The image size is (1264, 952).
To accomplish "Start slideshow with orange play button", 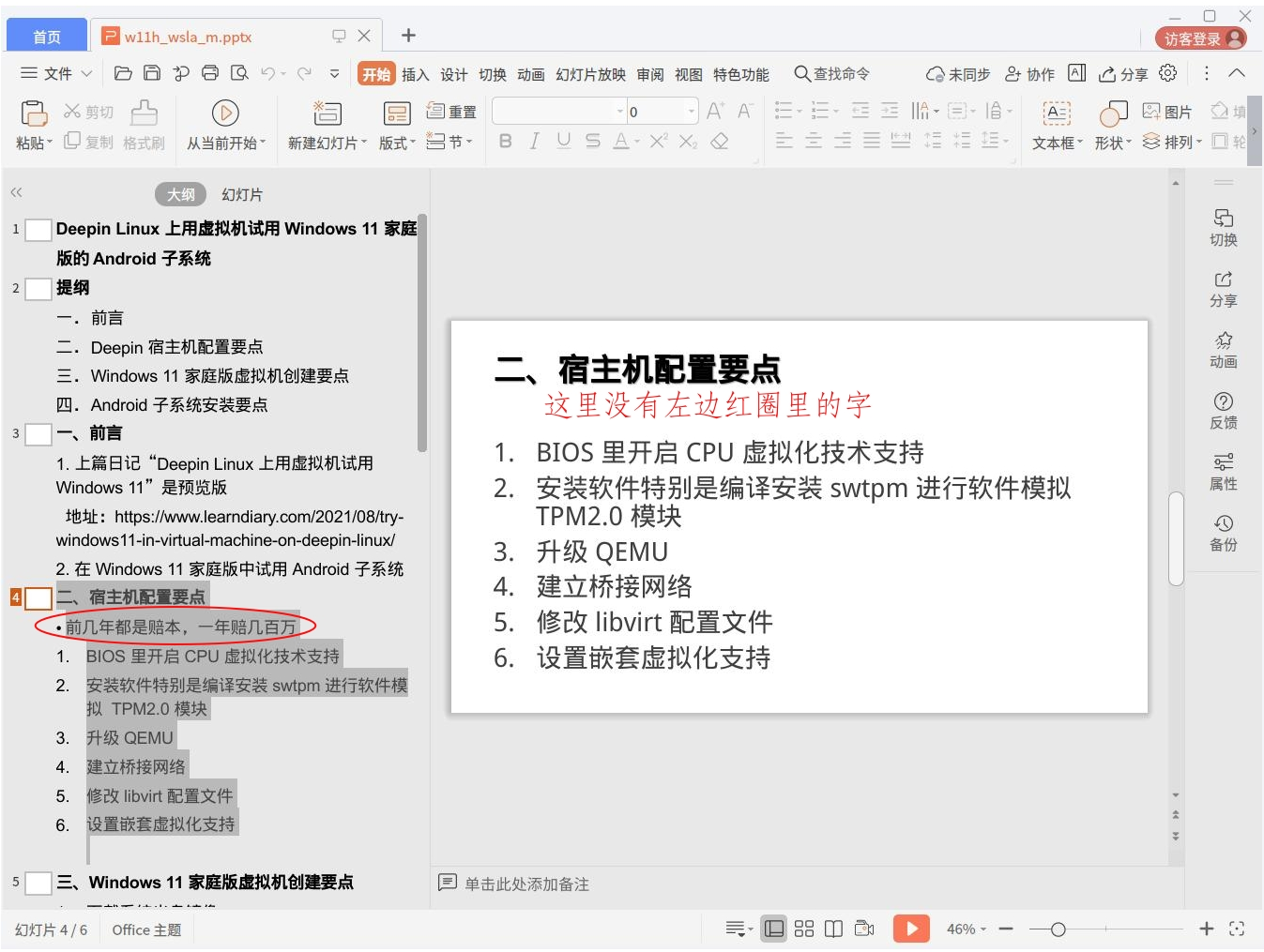I will [x=910, y=929].
